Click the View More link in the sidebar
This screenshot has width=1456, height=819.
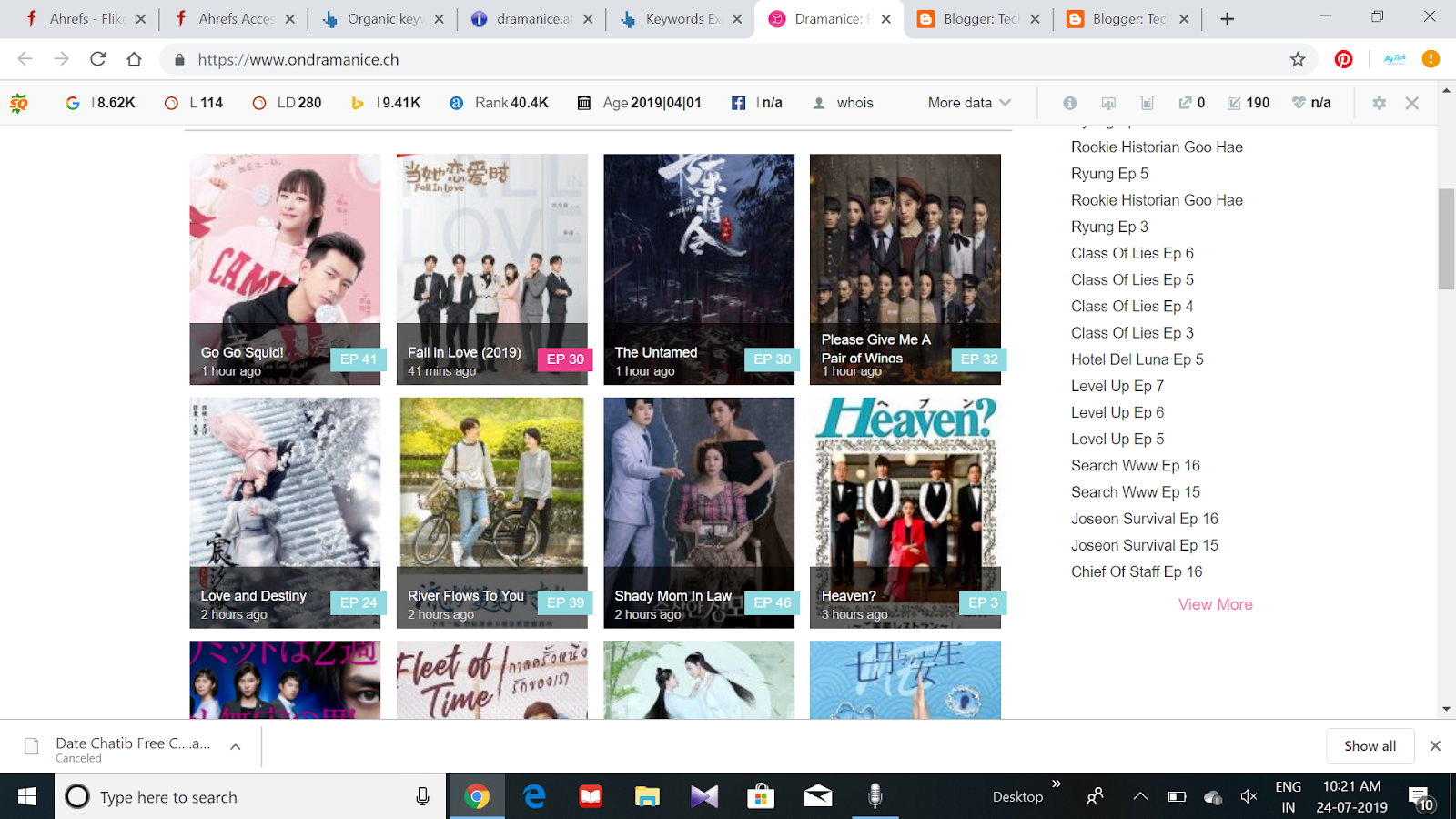1215,603
